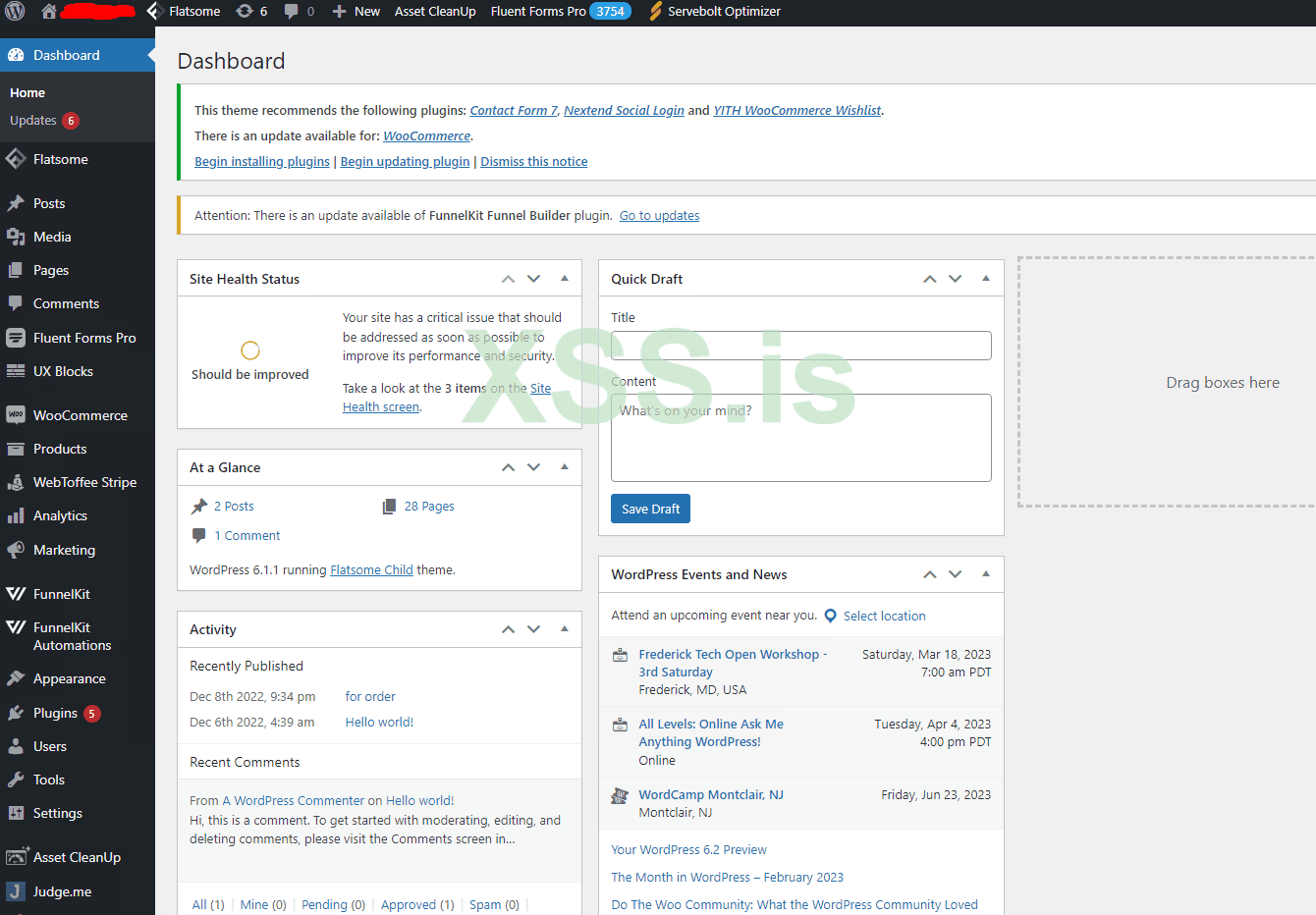Open Asset CleanUp in the top admin bar
Screen dimensions: 1316x915
(x=435, y=12)
